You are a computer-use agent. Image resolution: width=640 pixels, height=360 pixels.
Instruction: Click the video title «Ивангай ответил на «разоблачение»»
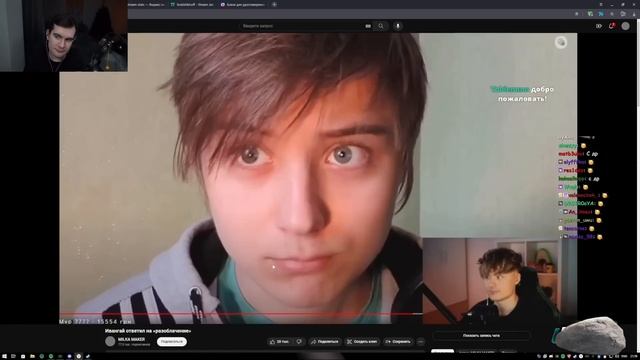pos(148,331)
